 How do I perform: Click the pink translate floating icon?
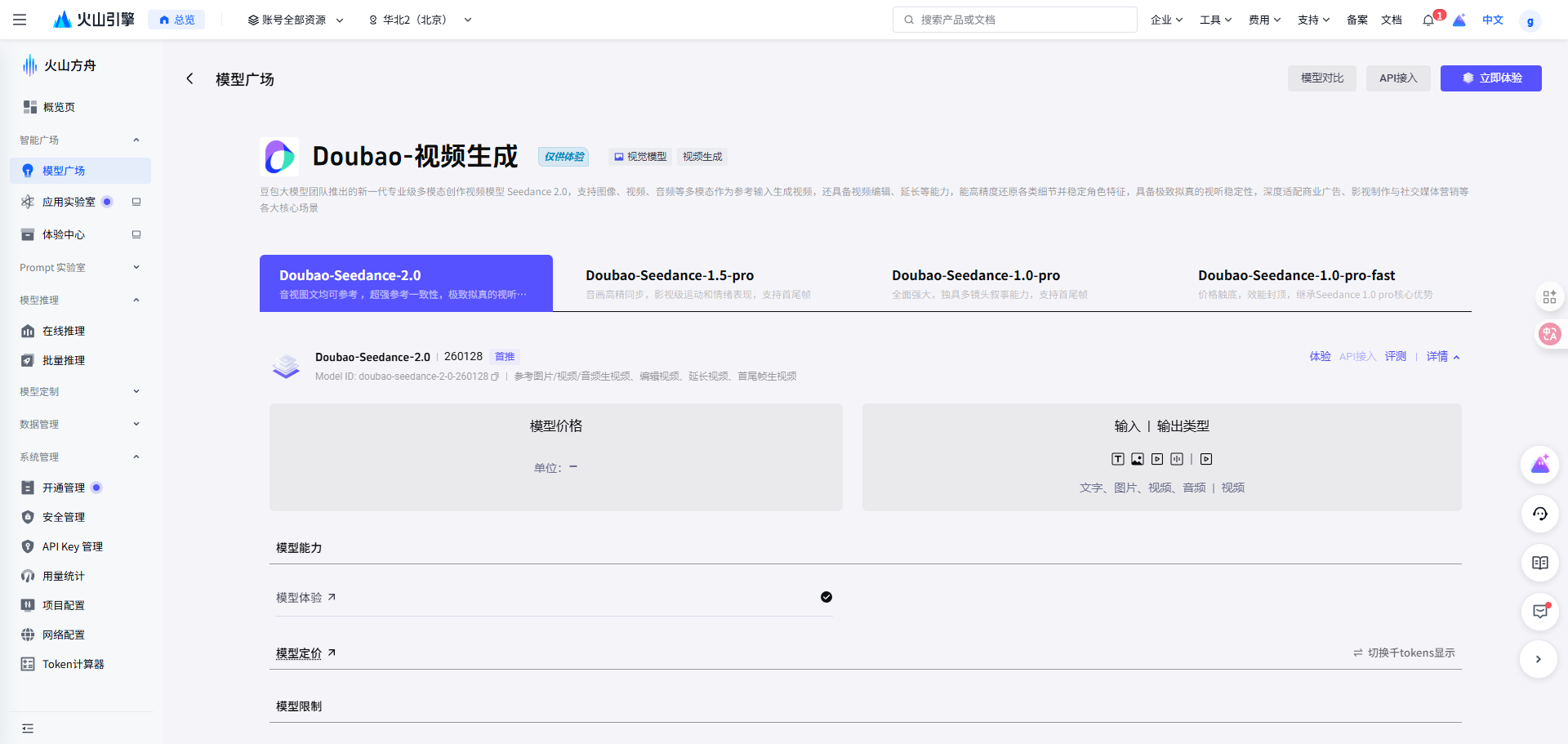tap(1549, 333)
